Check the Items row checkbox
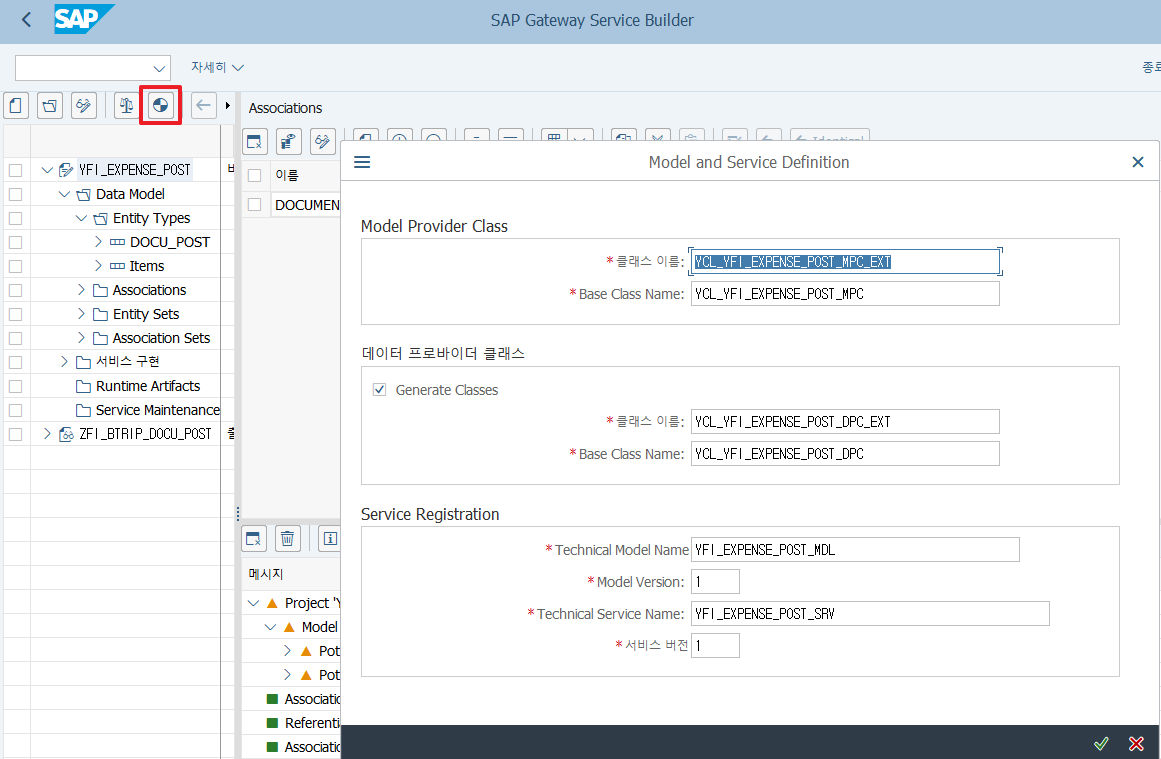Image resolution: width=1161 pixels, height=759 pixels. (x=16, y=266)
